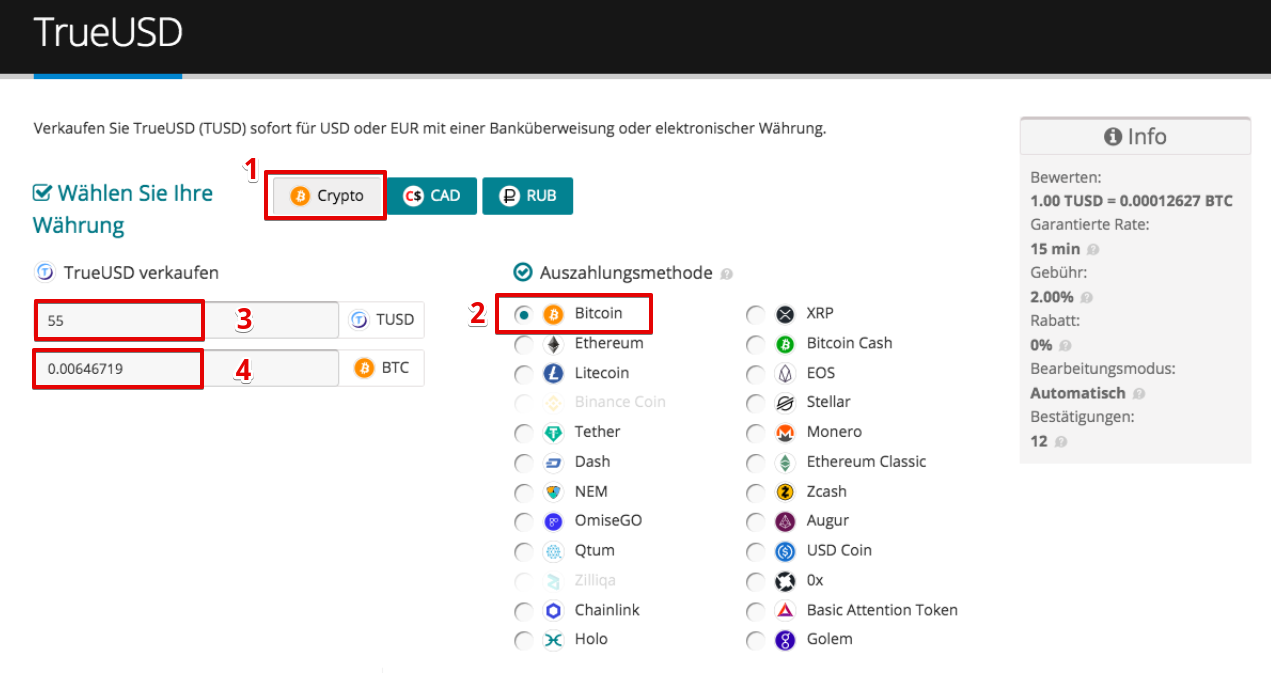Click the XRP coin icon
This screenshot has width=1271, height=673.
(x=785, y=314)
